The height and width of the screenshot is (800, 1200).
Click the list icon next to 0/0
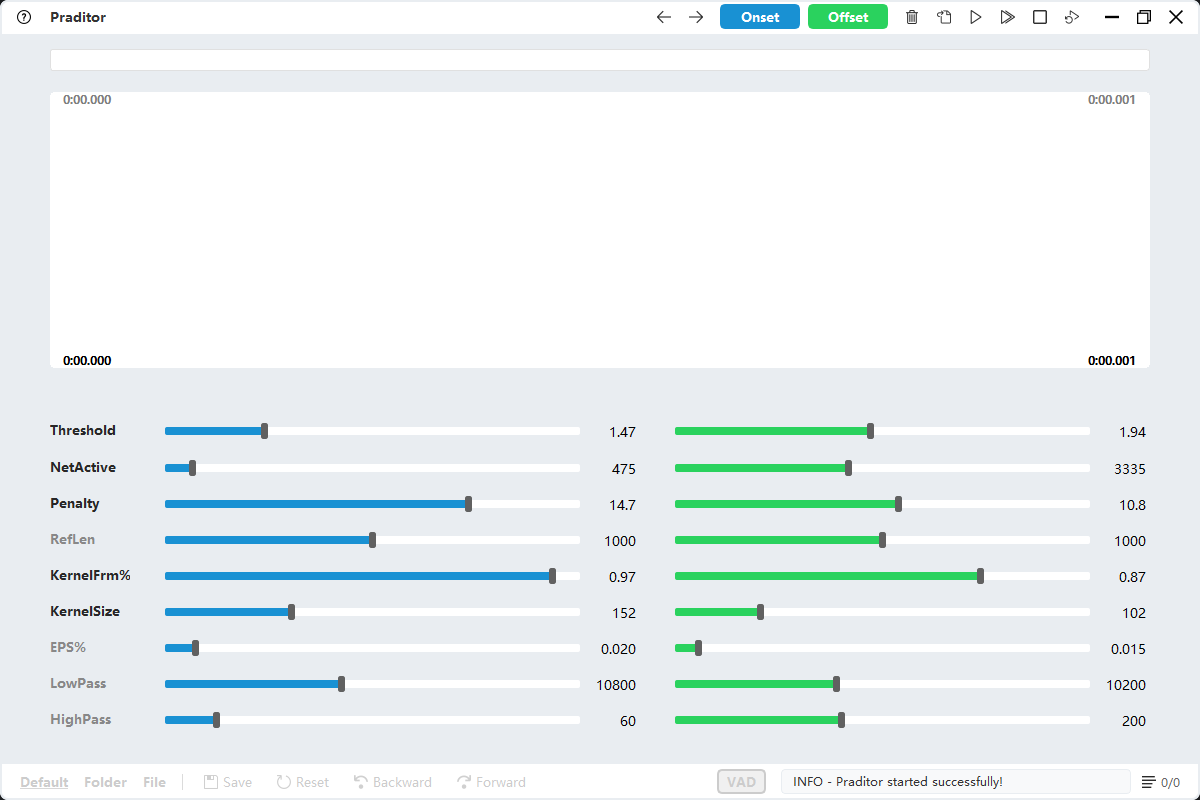pyautogui.click(x=1149, y=782)
